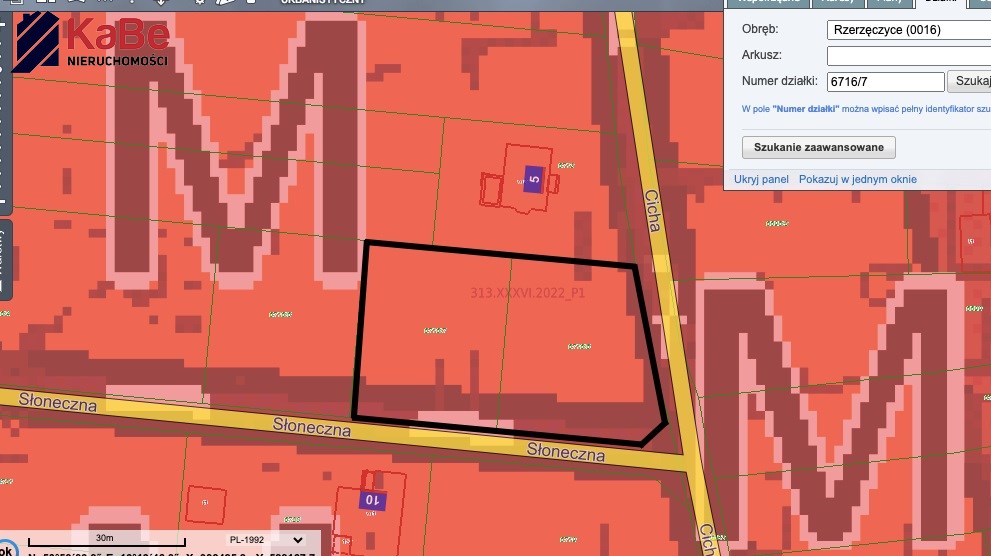
Task: Click the middle Słoneczna street label
Action: [x=313, y=427]
